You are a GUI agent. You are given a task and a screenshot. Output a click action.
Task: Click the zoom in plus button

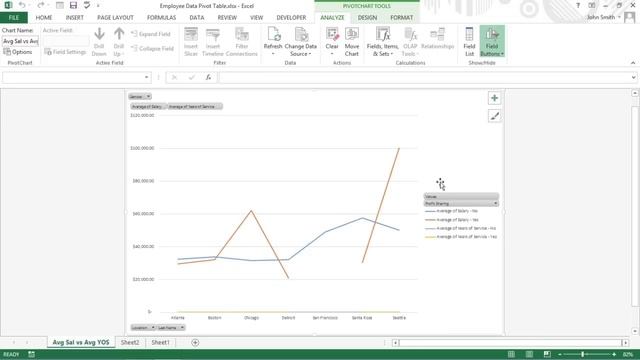pyautogui.click(x=614, y=354)
